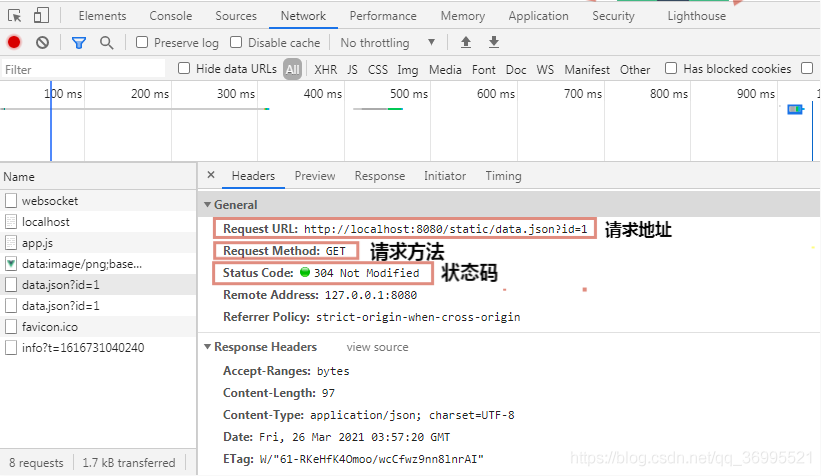Stop recording network log with red button
The height and width of the screenshot is (476, 821).
[14, 42]
